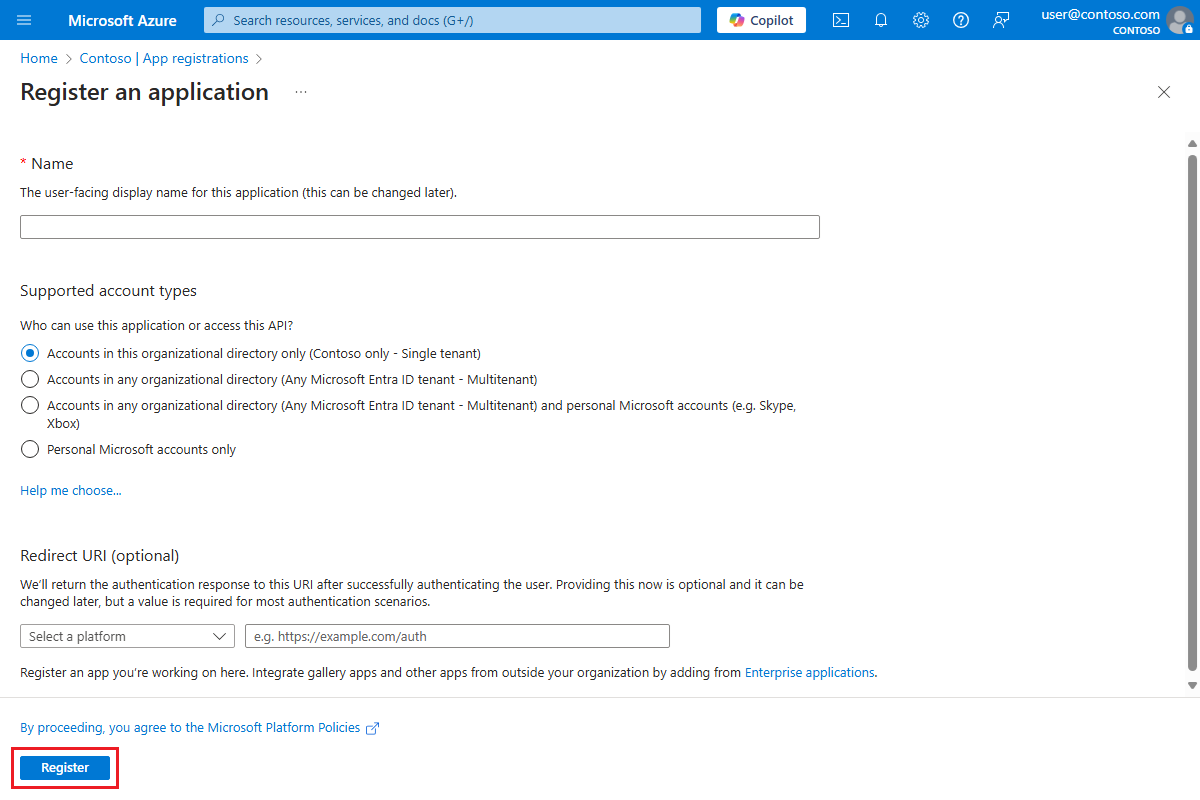Open the Feedback icon in the header

[1001, 20]
